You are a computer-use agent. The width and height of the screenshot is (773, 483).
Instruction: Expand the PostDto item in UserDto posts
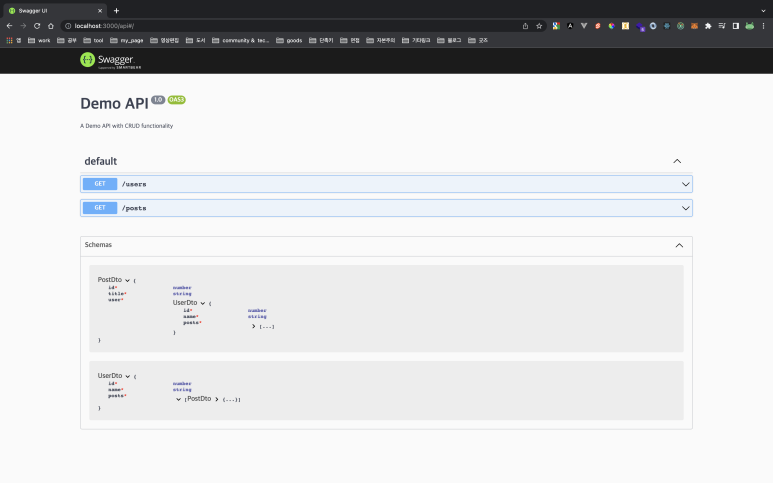click(x=216, y=399)
